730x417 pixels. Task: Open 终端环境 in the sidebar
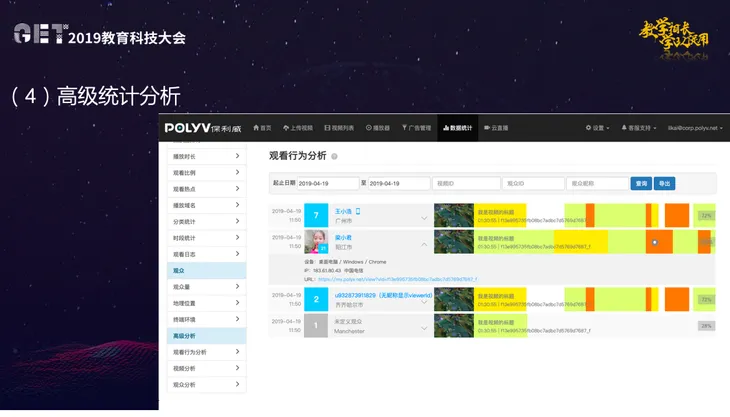[206, 319]
